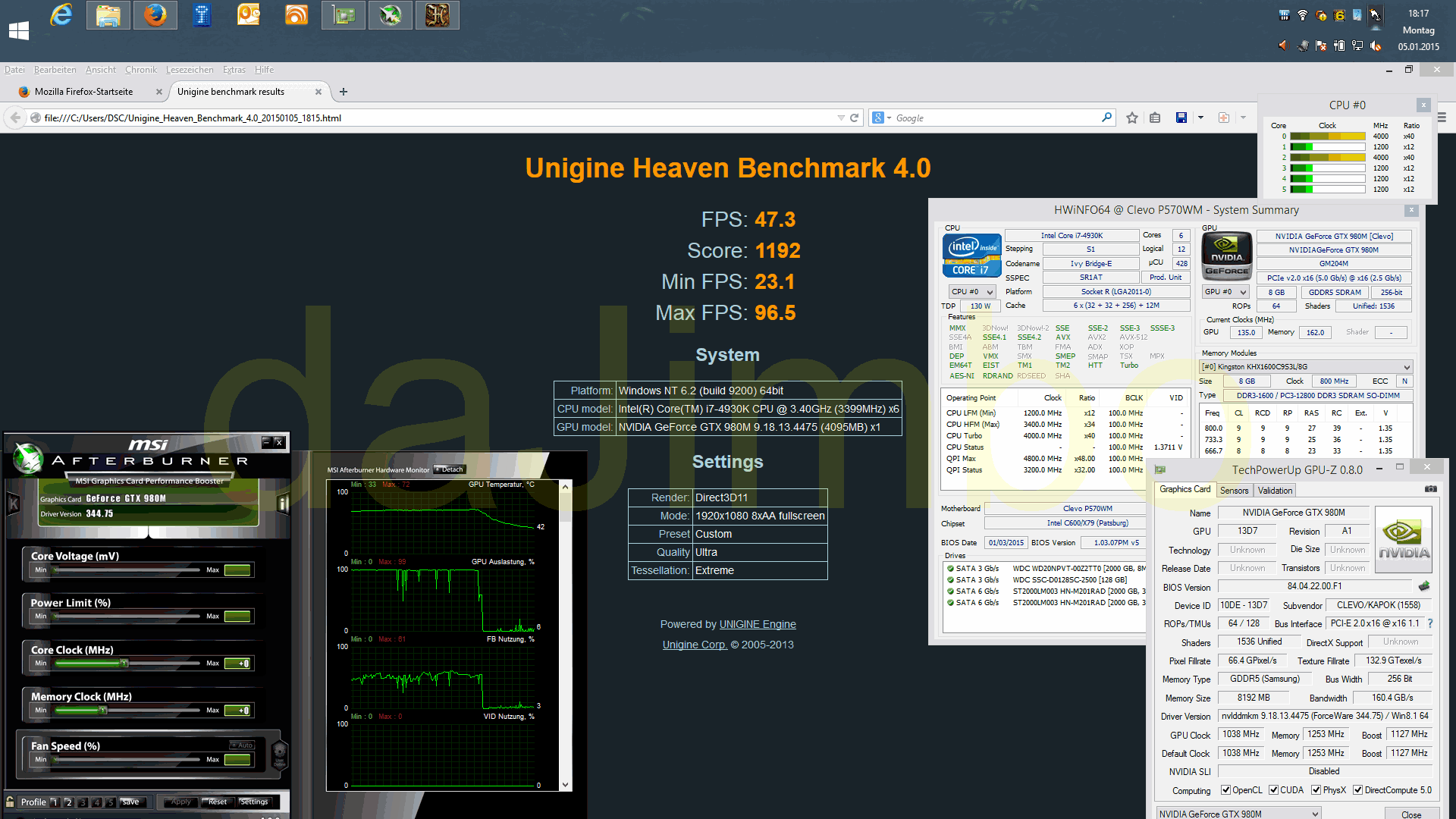
Task: Bookmark this page with the star icon
Action: coord(1132,118)
